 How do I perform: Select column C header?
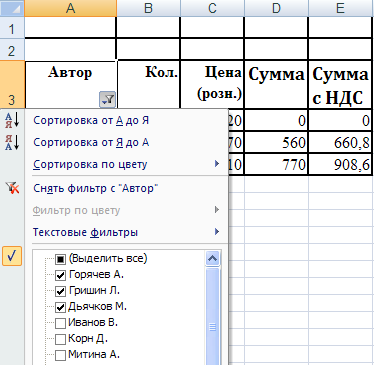click(x=212, y=8)
